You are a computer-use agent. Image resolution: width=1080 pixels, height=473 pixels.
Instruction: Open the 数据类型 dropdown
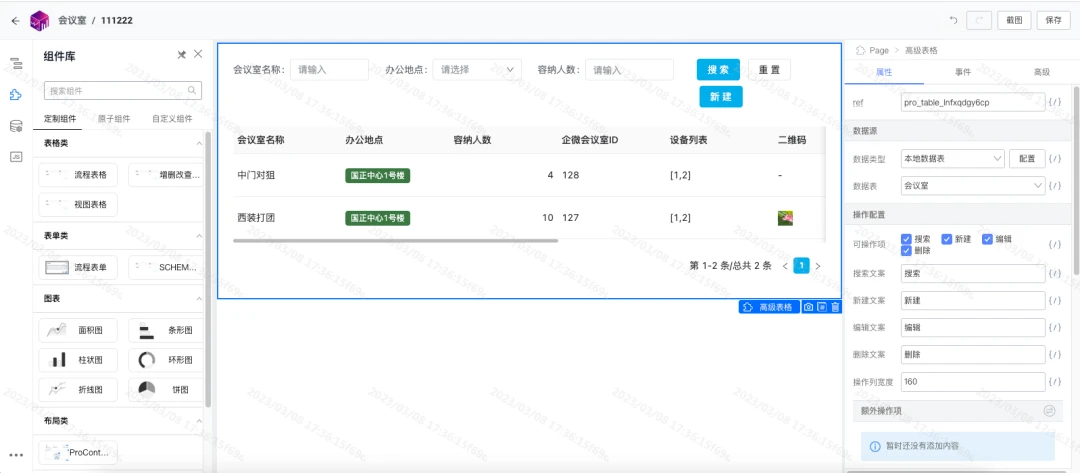tap(953, 158)
